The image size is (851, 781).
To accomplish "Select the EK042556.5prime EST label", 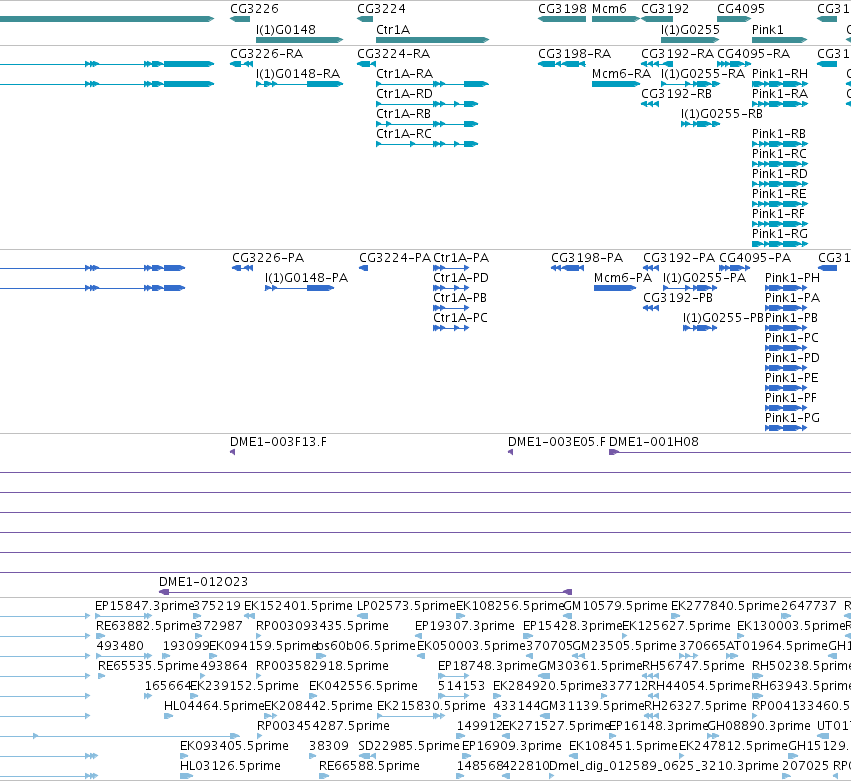I will point(363,686).
